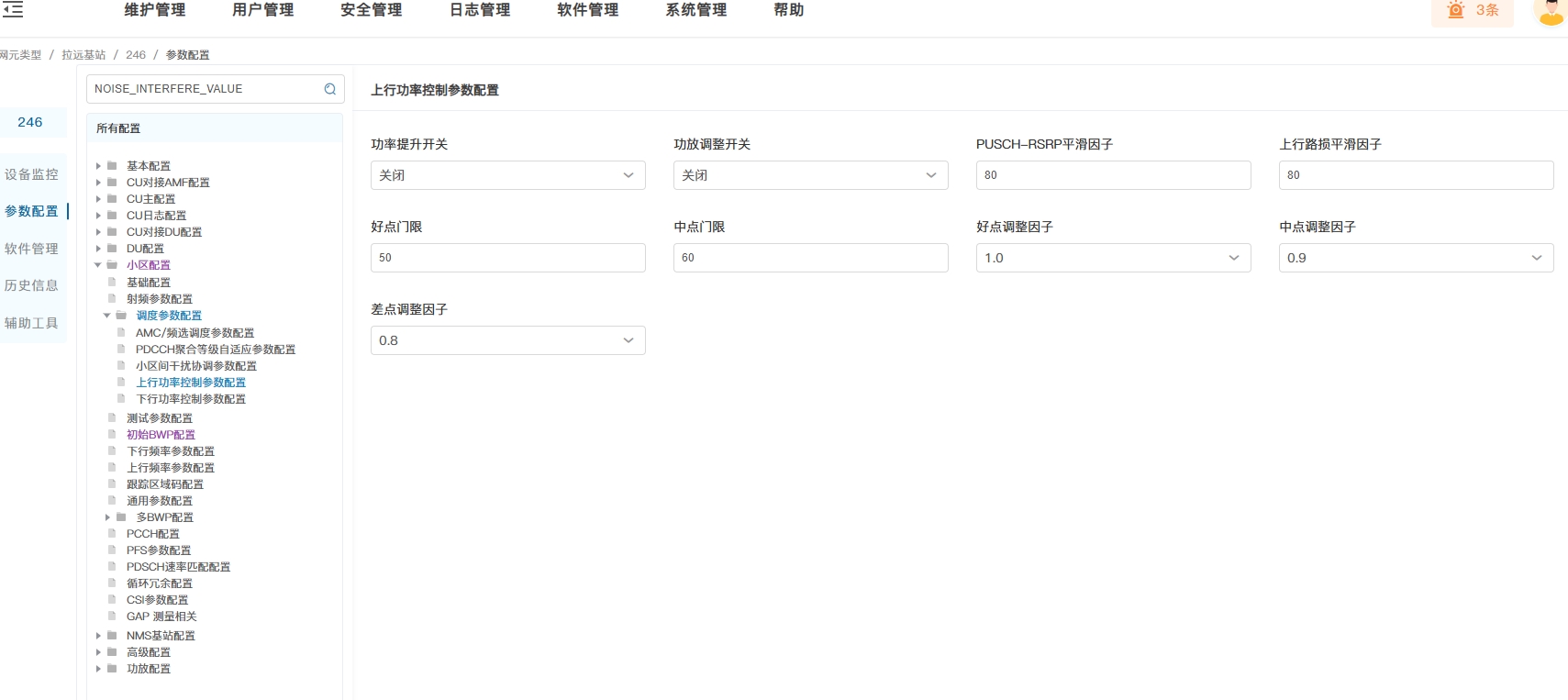Open the 好点调整因子 dropdown
1568x700 pixels.
1113,258
